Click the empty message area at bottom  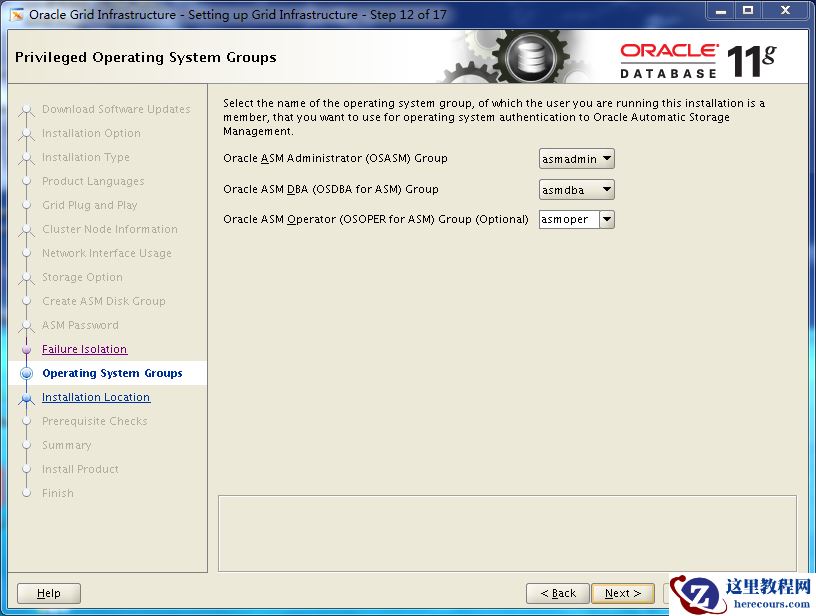click(x=507, y=533)
